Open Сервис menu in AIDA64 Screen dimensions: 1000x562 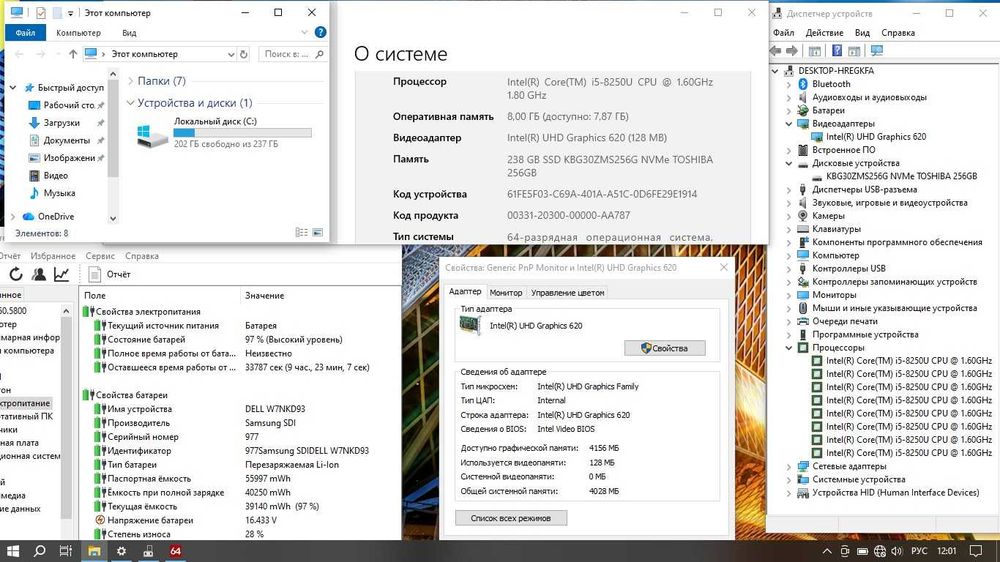100,256
